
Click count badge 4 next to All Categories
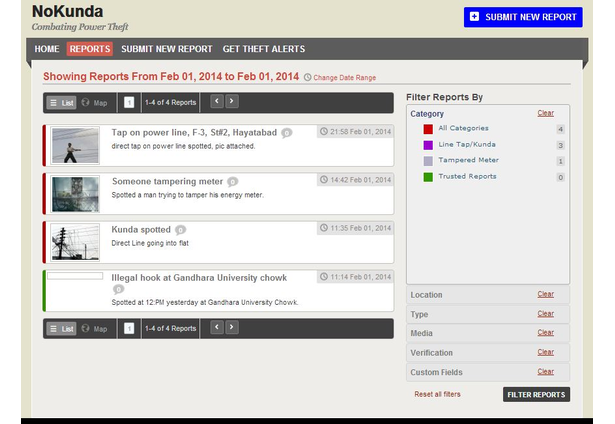click(x=560, y=129)
